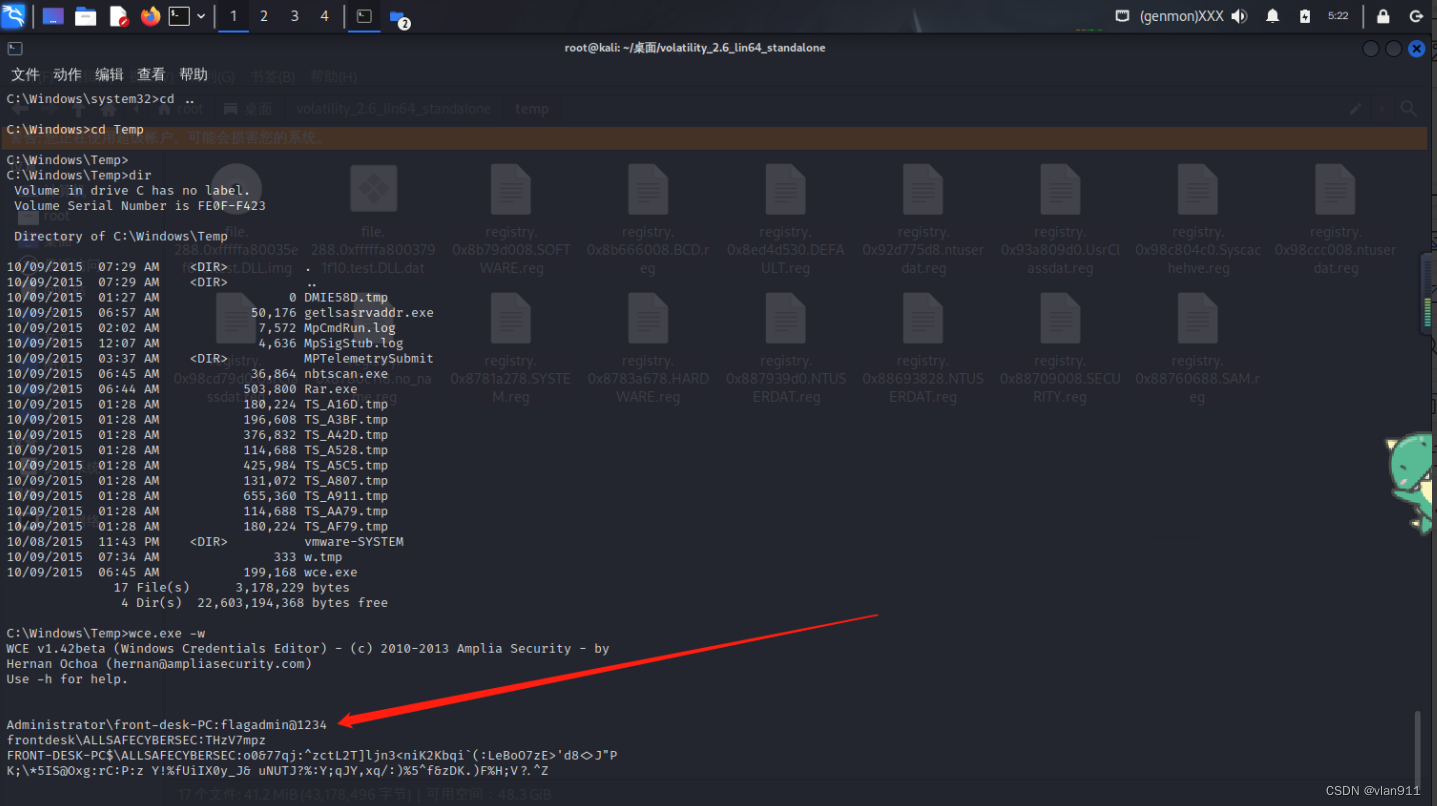Viewport: 1437px width, 806px height.
Task: Click the TS_A5C5.tmp file name
Action: pos(346,465)
